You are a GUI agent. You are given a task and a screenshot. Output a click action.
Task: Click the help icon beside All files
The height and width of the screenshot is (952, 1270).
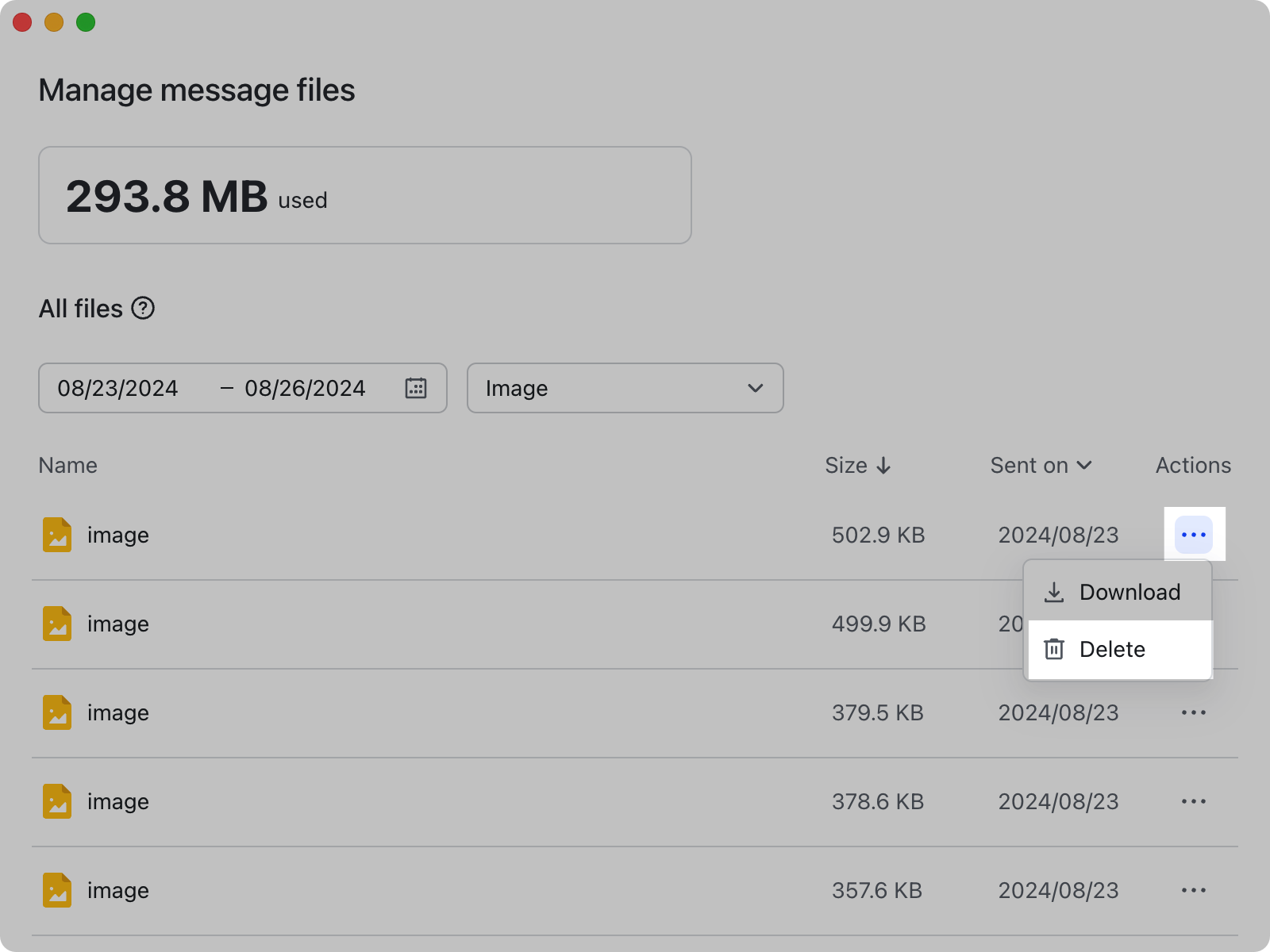144,309
